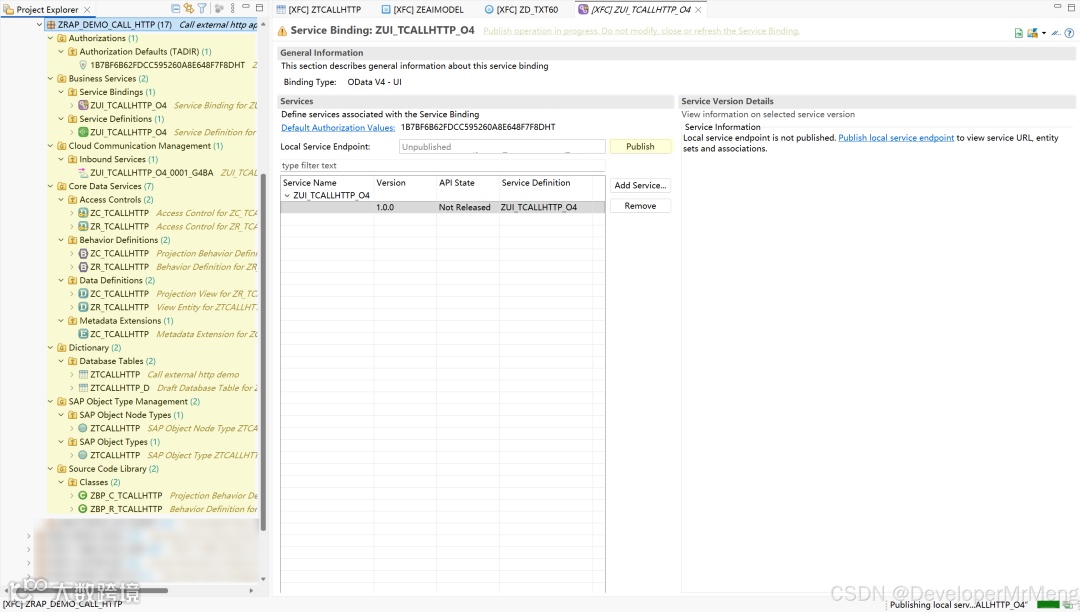Click ZTCALLHTTP SAP Object Node Type icon
Image resolution: width=1080 pixels, height=612 pixels.
[x=83, y=428]
